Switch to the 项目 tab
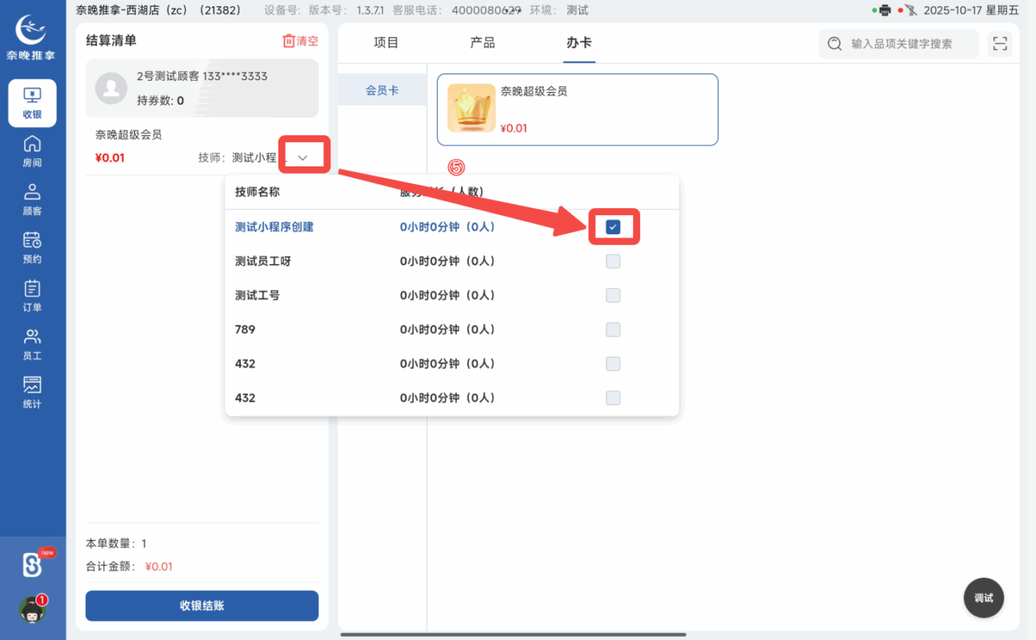 [x=385, y=42]
